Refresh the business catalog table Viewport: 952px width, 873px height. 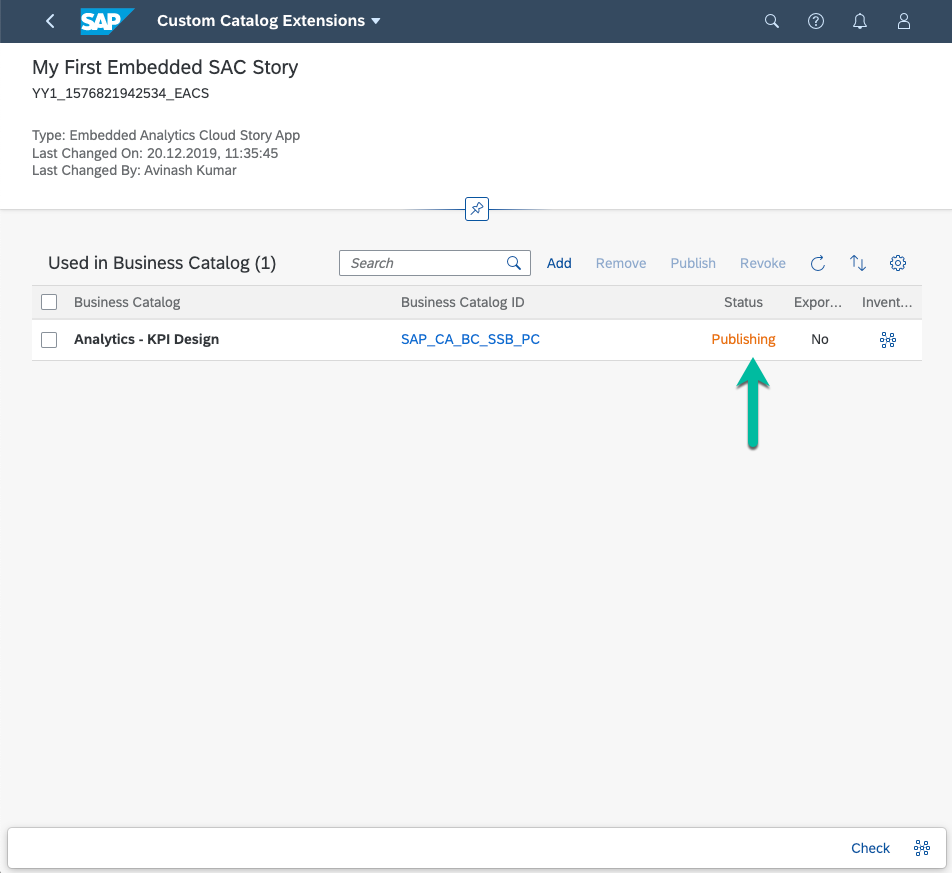817,263
